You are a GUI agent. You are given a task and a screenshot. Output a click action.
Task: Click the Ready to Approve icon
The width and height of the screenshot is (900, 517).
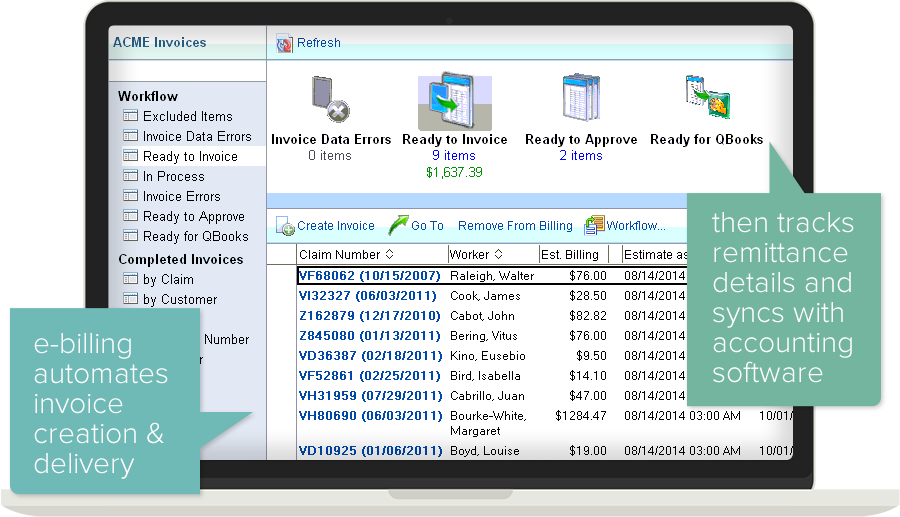coord(580,100)
